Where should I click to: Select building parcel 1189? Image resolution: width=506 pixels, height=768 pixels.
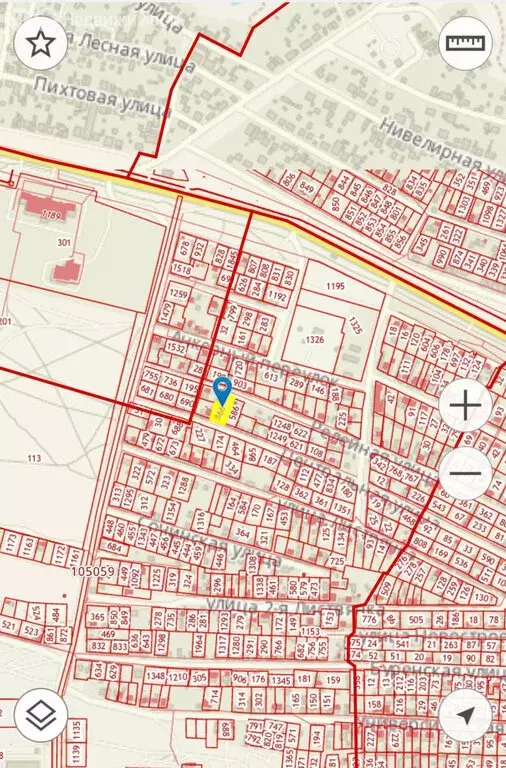[51, 215]
